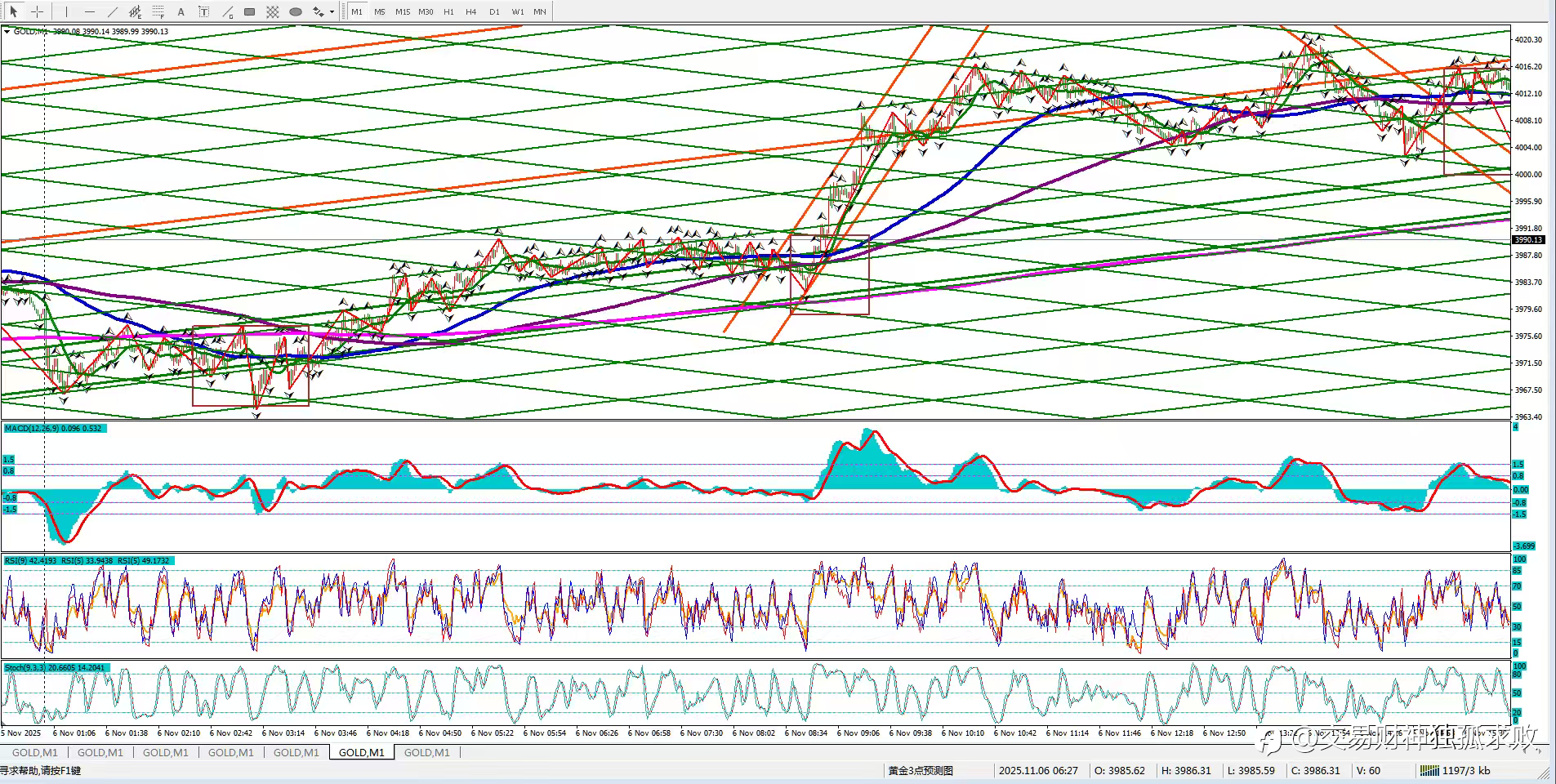
Task: Click the 4020.30 price axis label
Action: pyautogui.click(x=1528, y=39)
